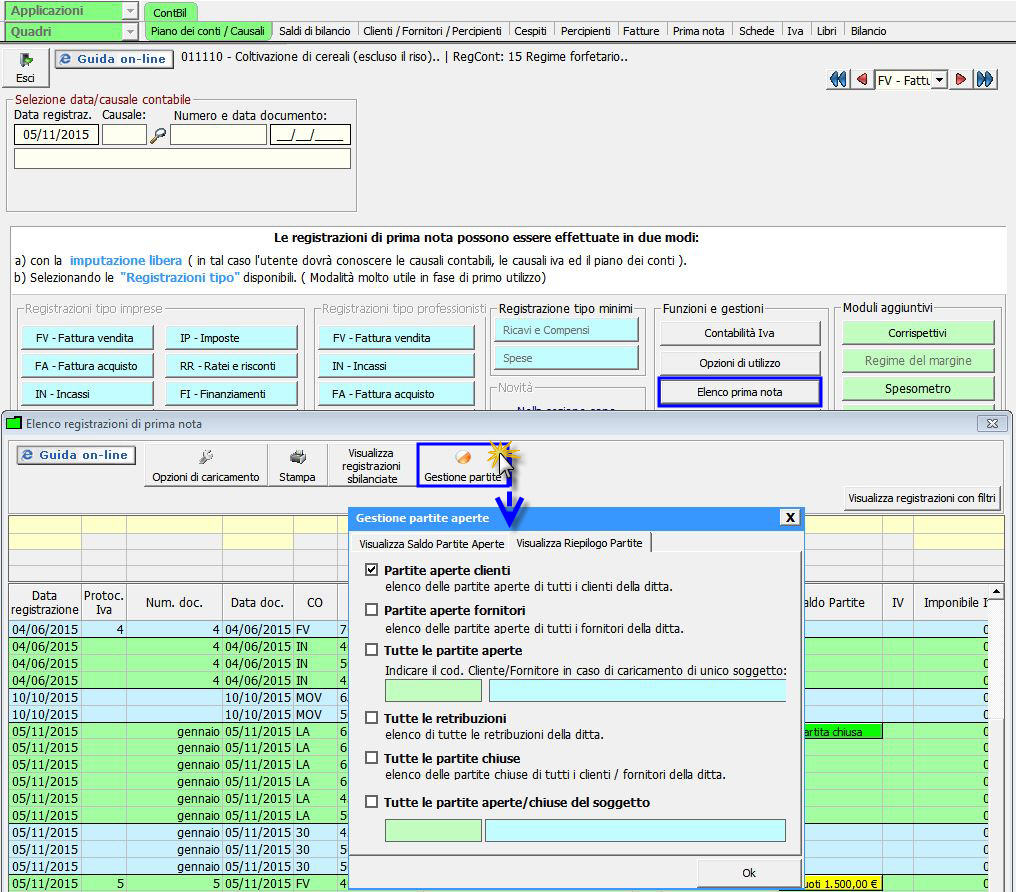This screenshot has width=1016, height=892.
Task: Open Clienti / Fornitori / Percipienti tab
Action: pos(432,31)
